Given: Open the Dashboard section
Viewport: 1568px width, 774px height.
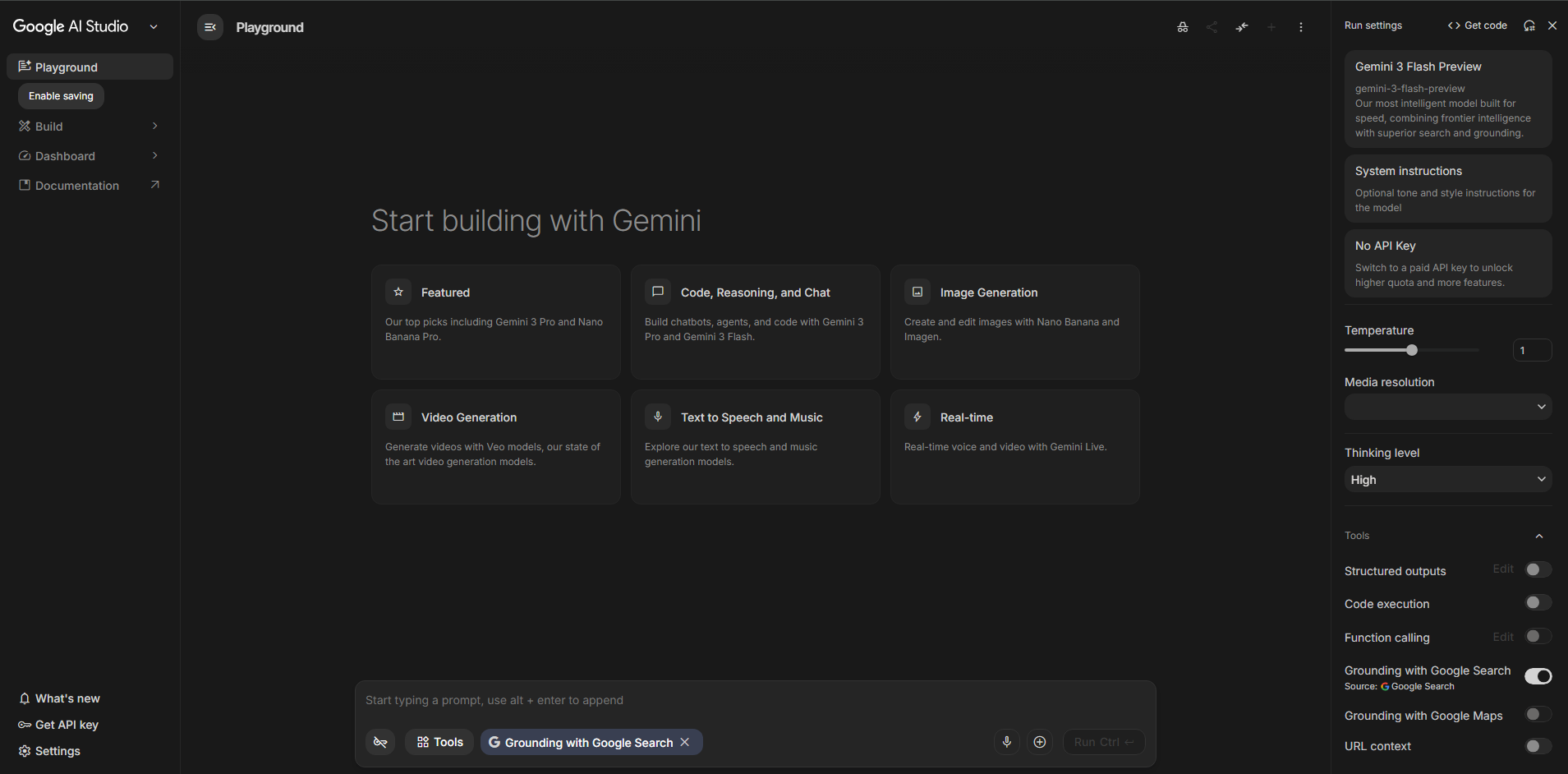Looking at the screenshot, I should click(x=66, y=155).
